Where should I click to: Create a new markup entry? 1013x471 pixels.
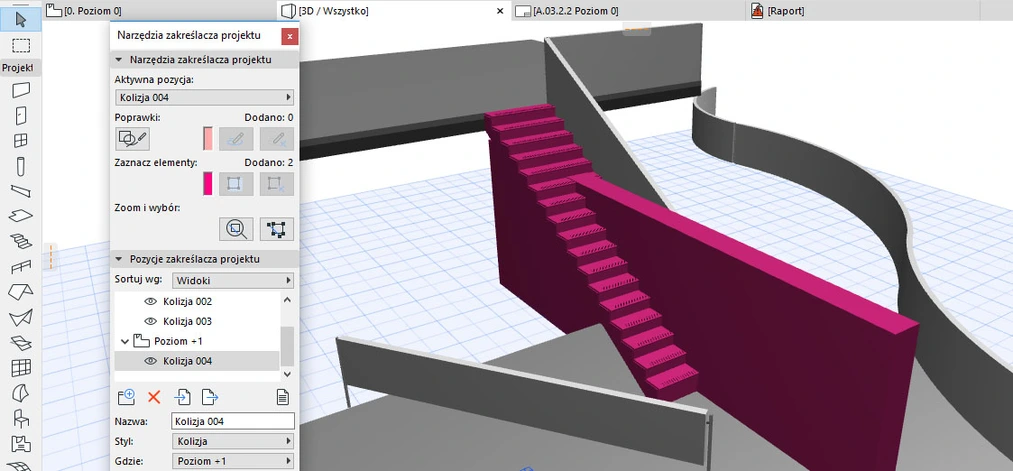126,396
